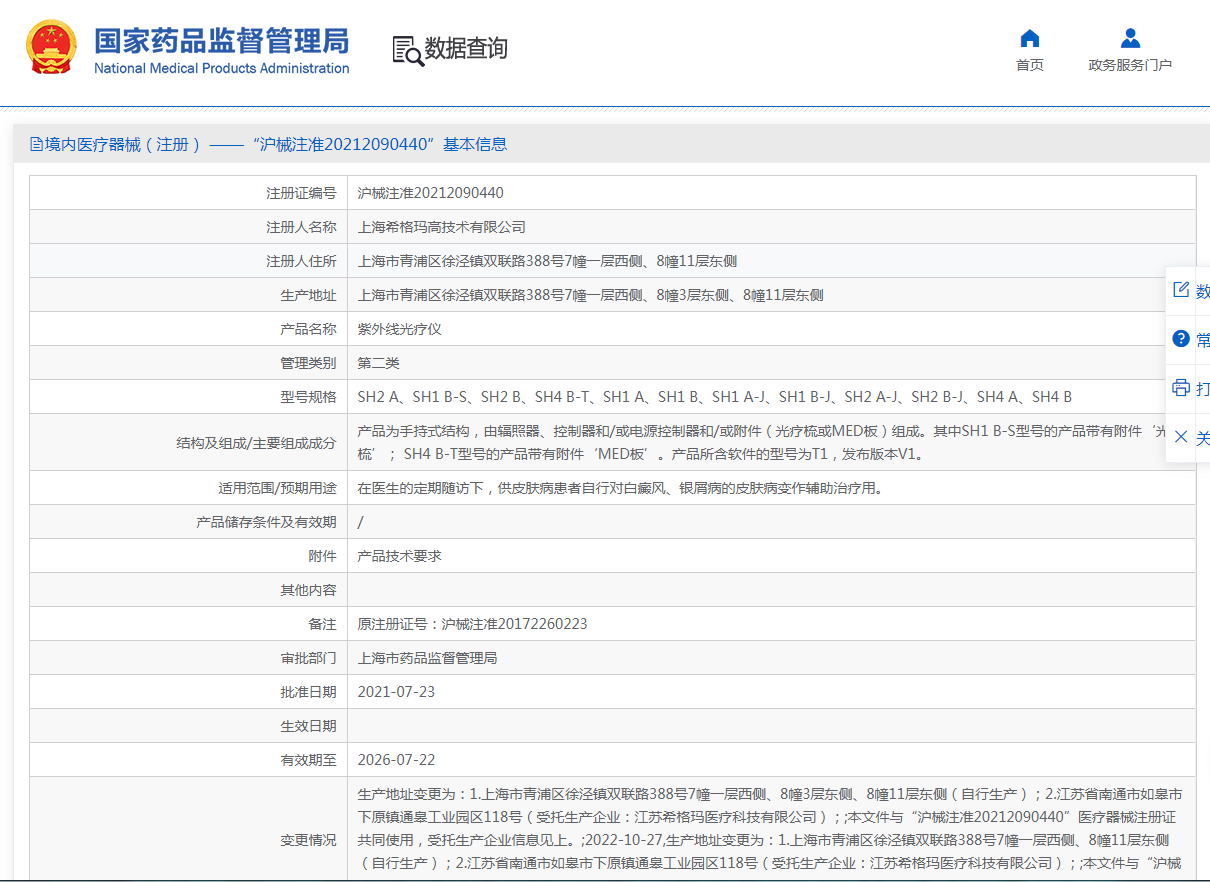Screen dimensions: 1210x882
Task: Click 国家药品监督管理局 site title
Action: tap(222, 41)
